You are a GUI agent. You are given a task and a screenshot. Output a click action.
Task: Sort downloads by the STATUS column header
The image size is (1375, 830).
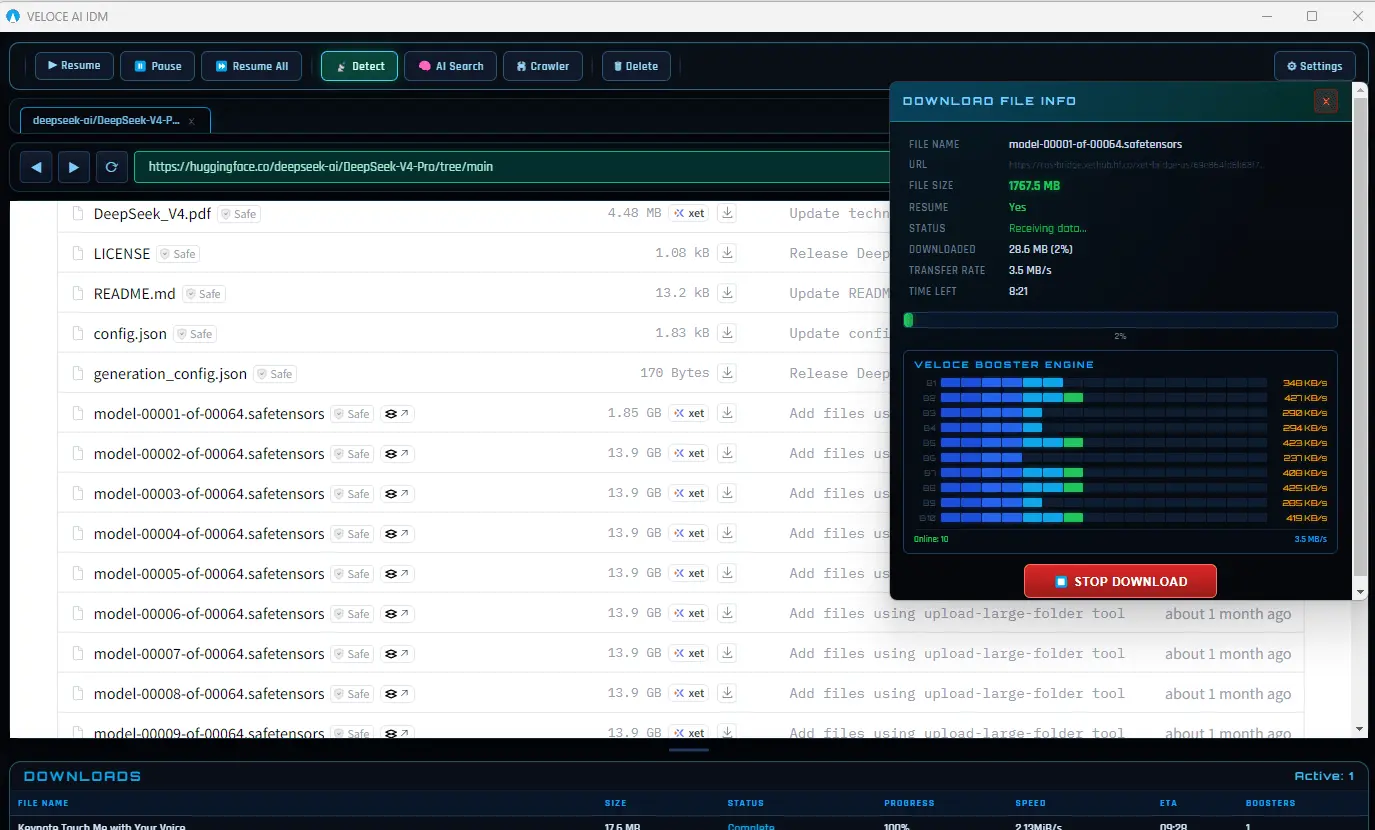(x=746, y=803)
